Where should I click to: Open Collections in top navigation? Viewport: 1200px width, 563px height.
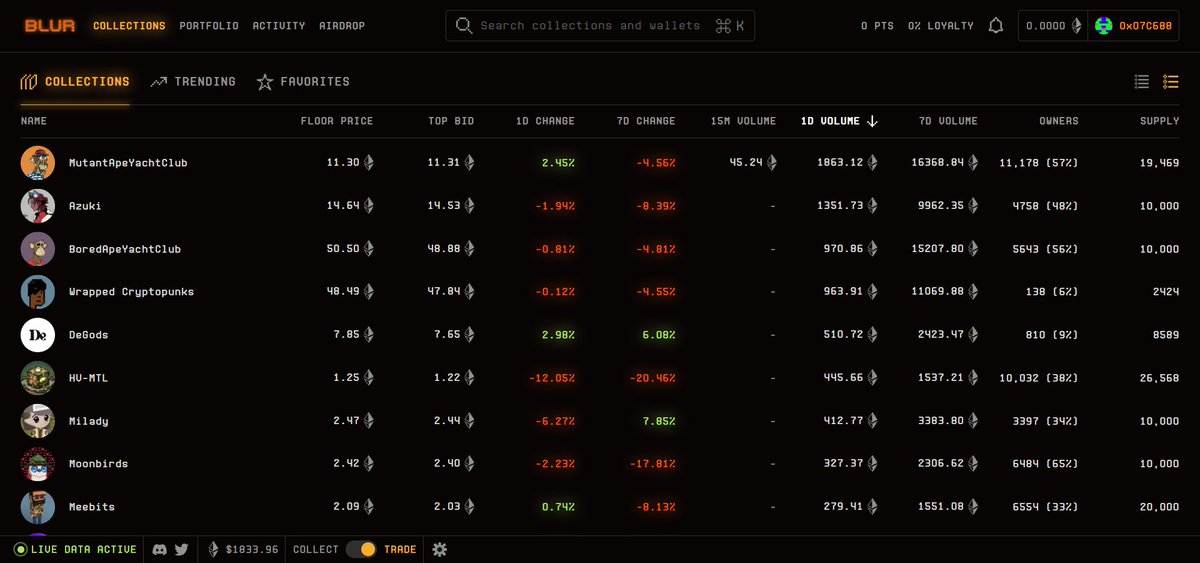(x=129, y=26)
